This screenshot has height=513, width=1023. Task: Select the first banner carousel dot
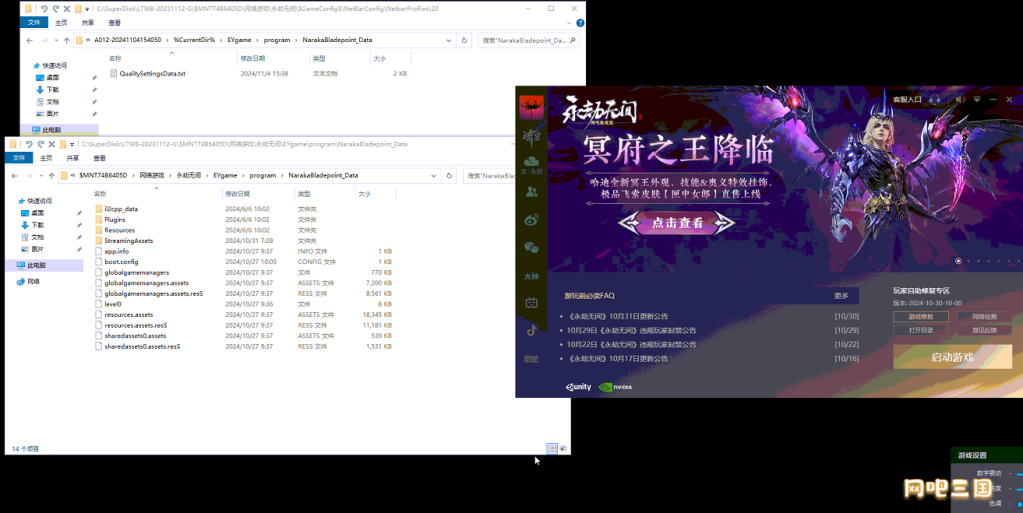[x=958, y=261]
